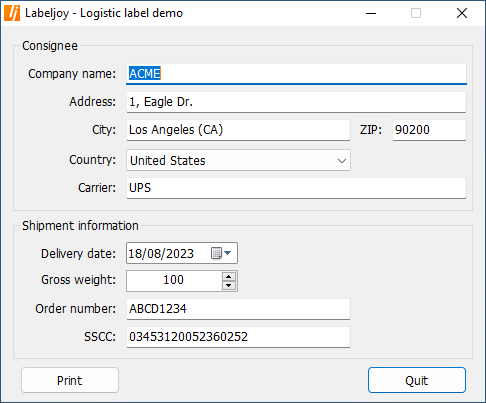This screenshot has height=403, width=486.
Task: Expand the Country dropdown list
Action: pos(342,161)
